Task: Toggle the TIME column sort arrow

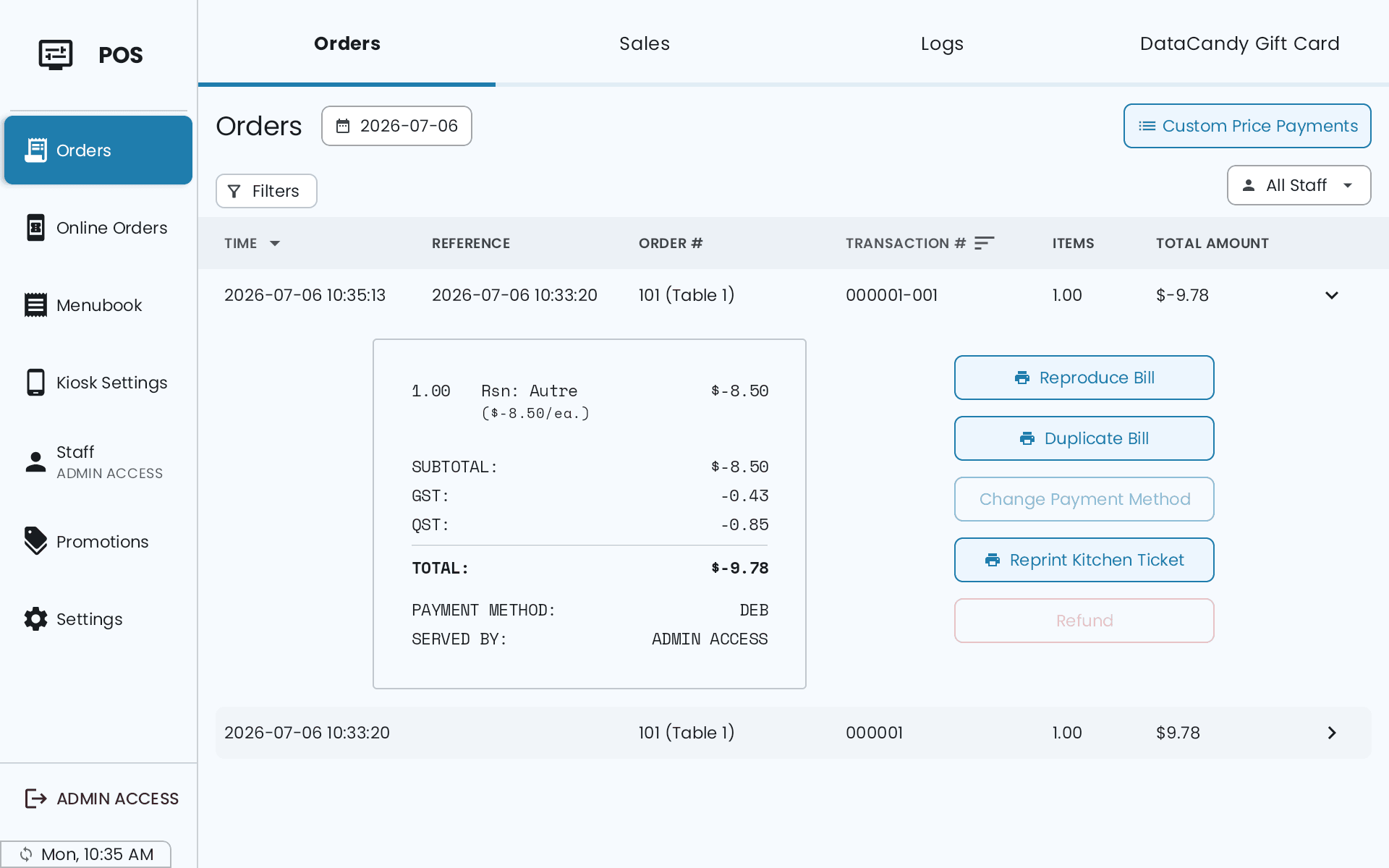Action: pos(275,244)
